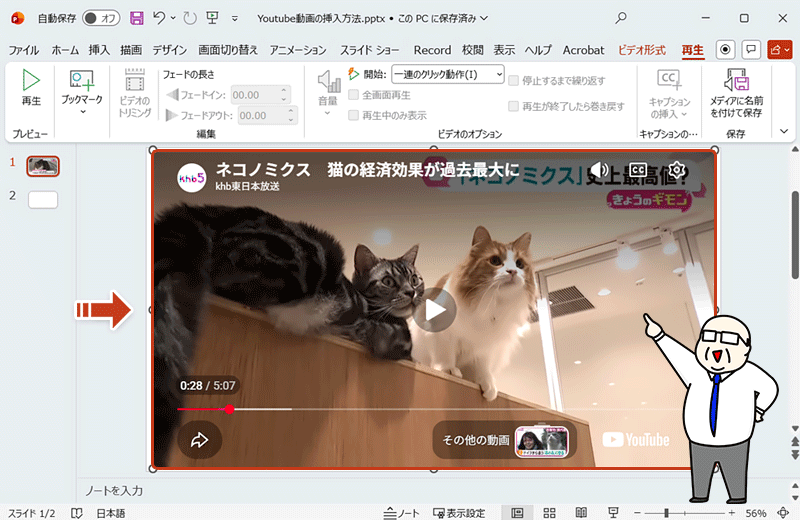
Task: Click the green Play preview icon
Action: (31, 80)
